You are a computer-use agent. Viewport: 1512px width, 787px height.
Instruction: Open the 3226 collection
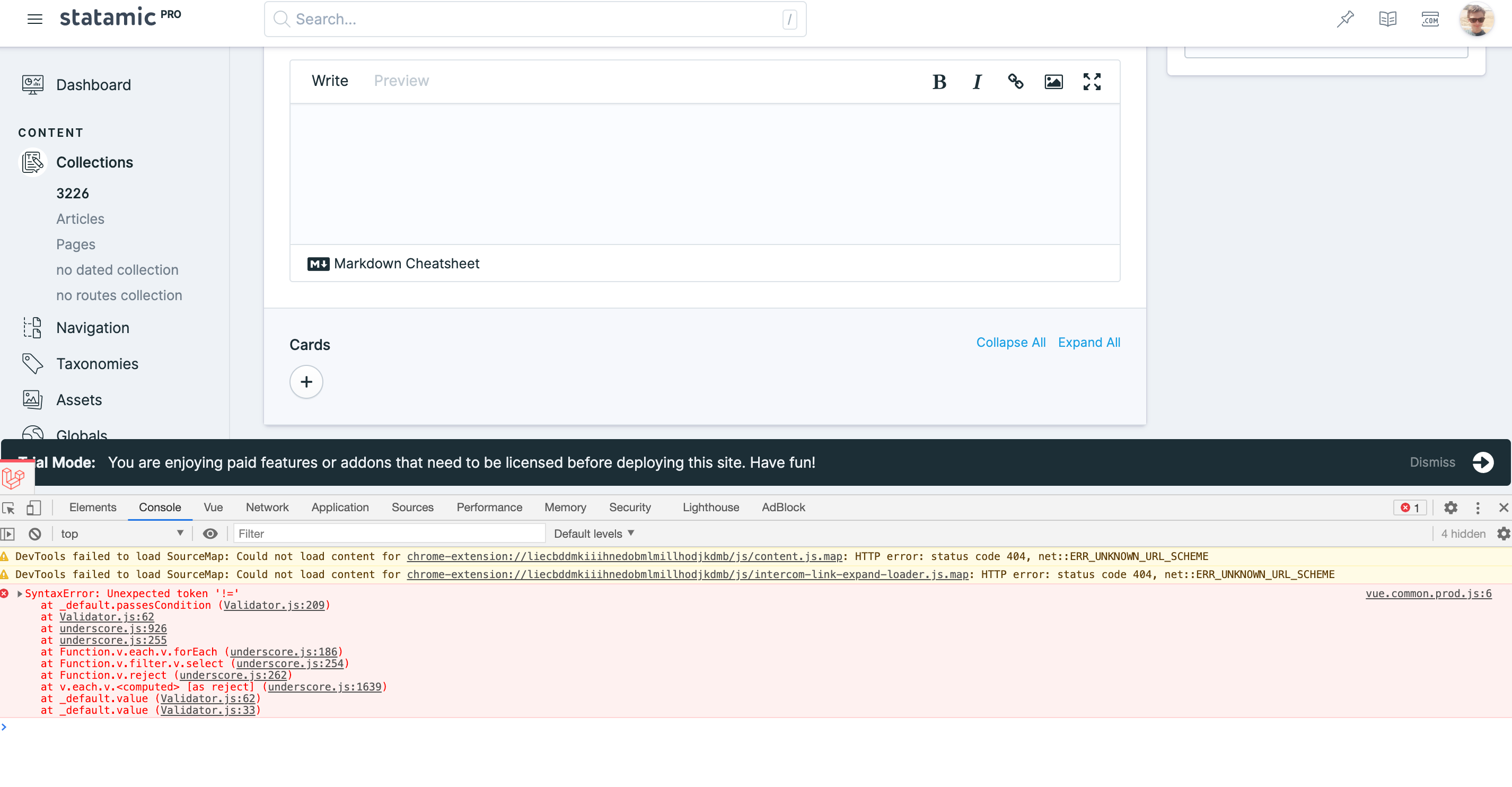[72, 193]
